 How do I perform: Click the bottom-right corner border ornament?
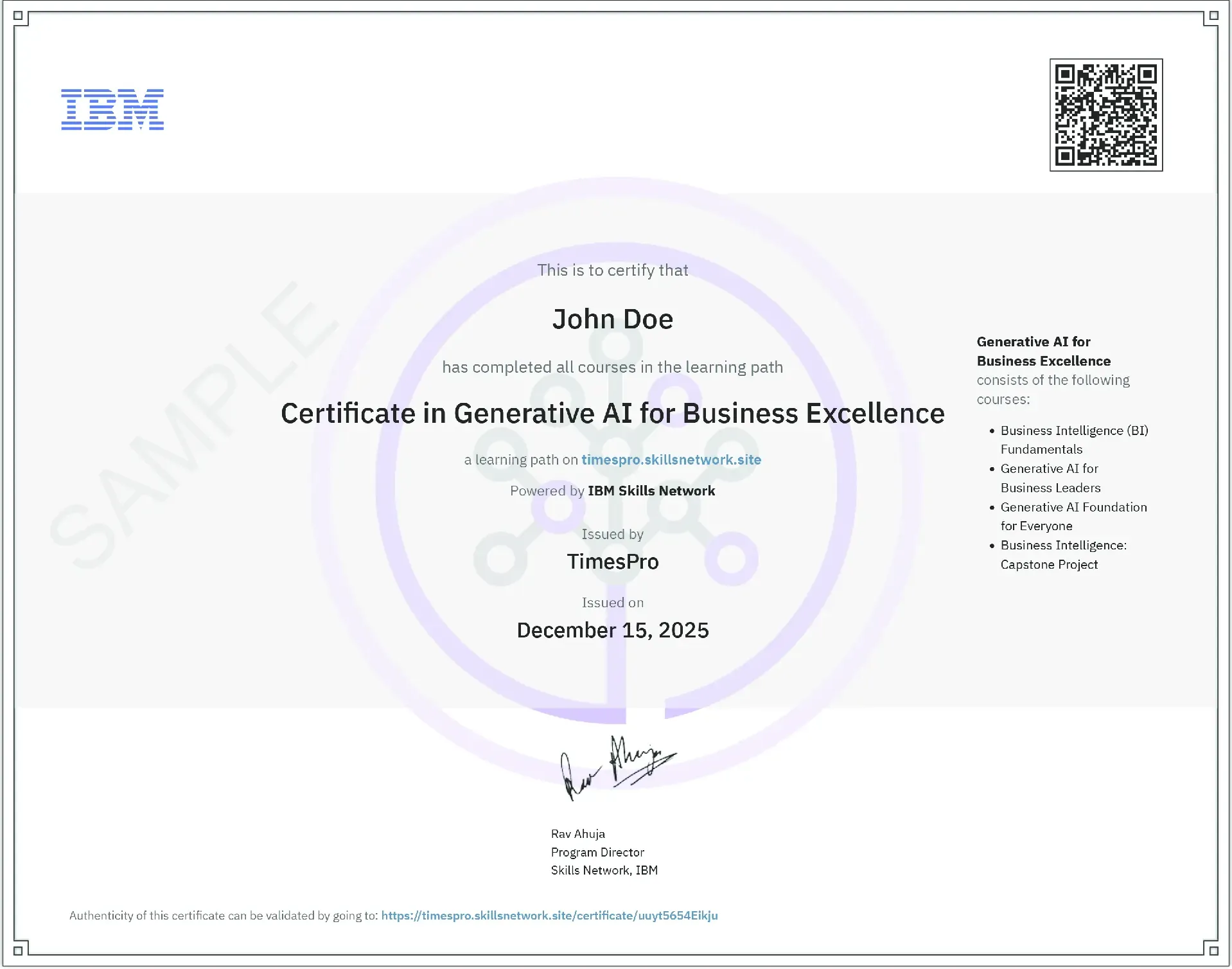pos(1212,950)
